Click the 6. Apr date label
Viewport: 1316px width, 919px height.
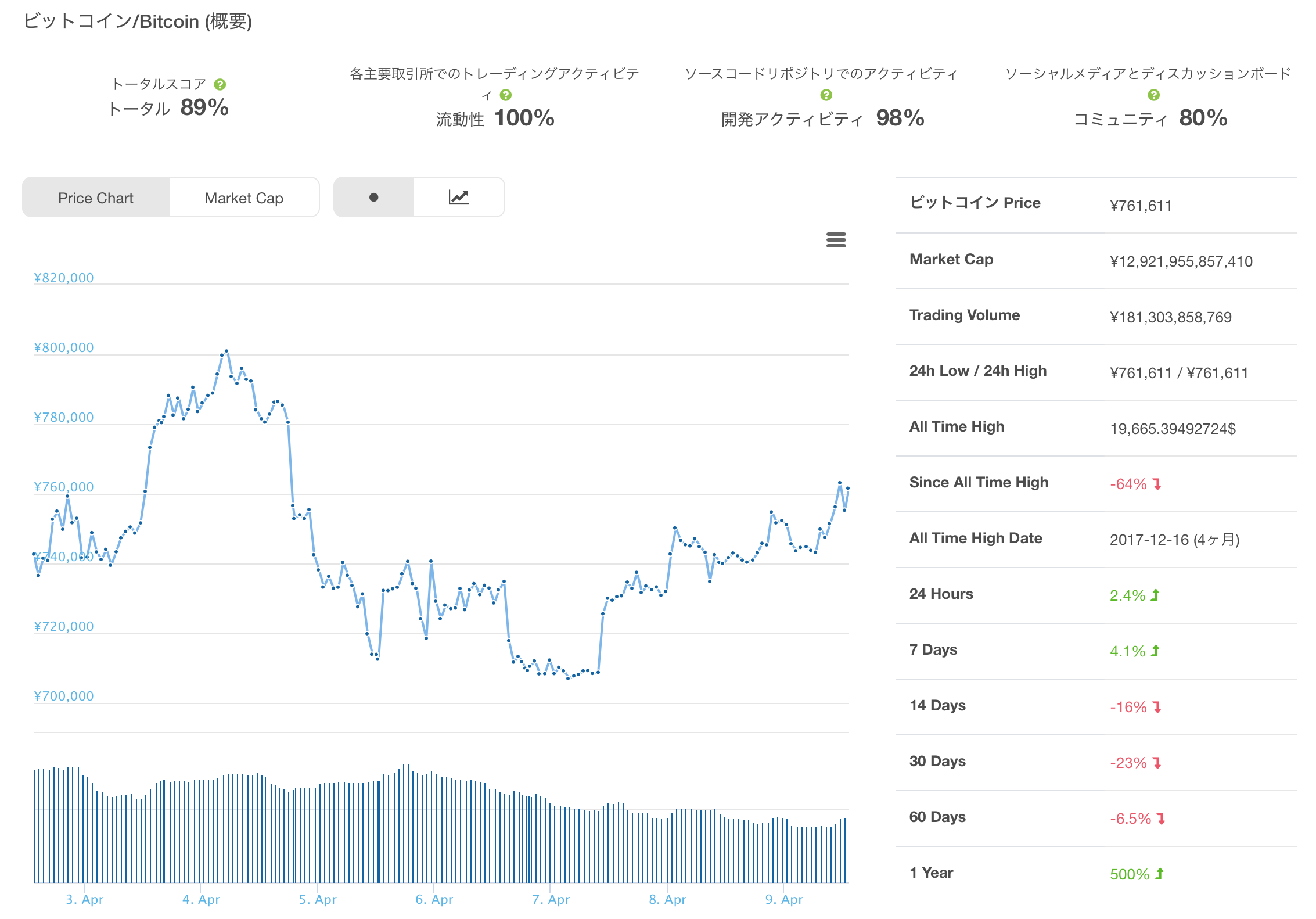434,899
